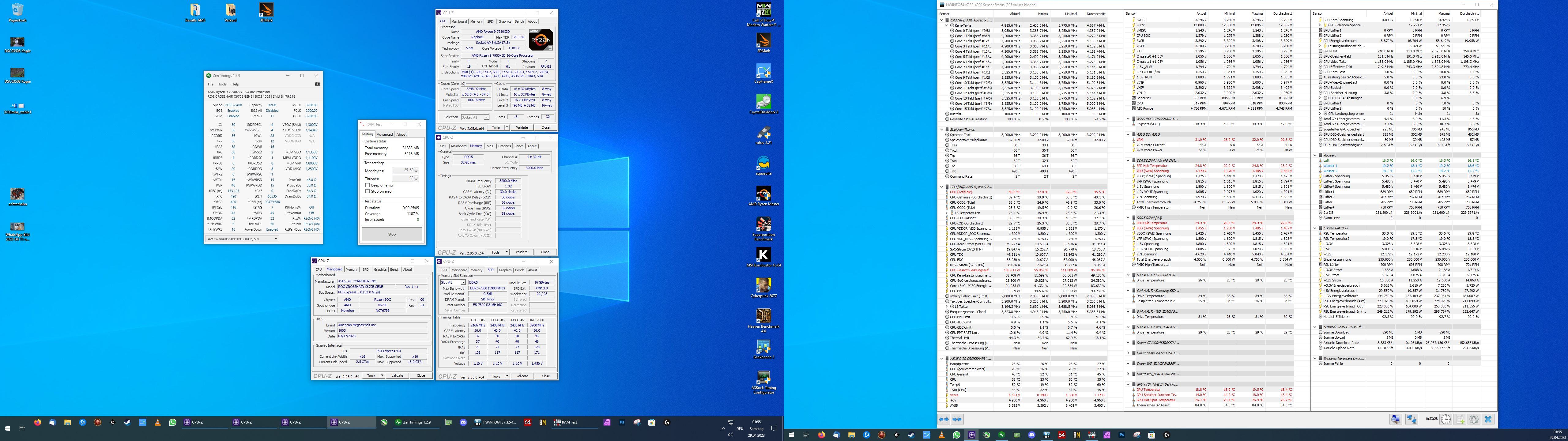Open the Tools menu in ZenTimings

222,84
